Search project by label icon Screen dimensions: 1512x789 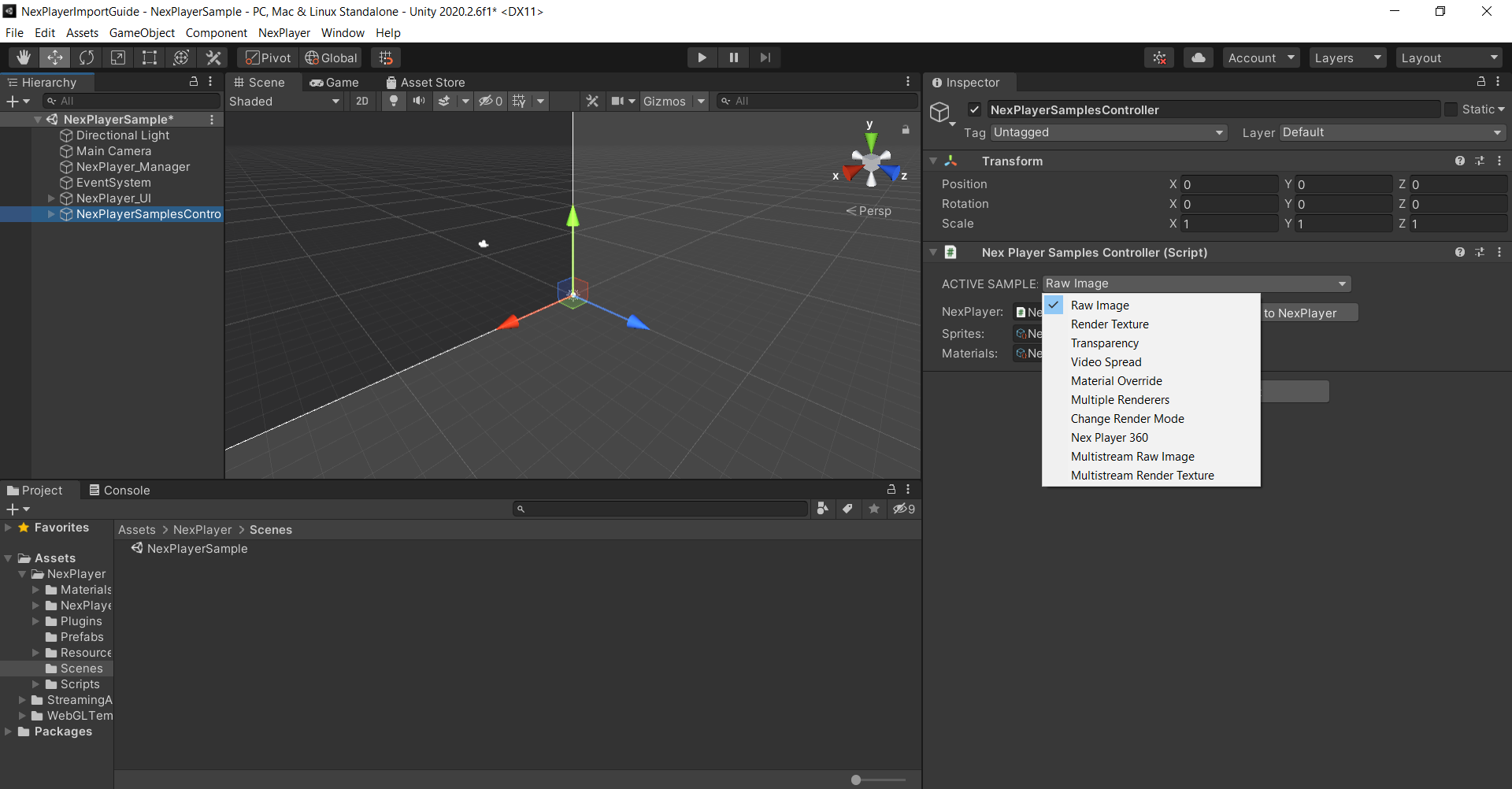pos(847,509)
